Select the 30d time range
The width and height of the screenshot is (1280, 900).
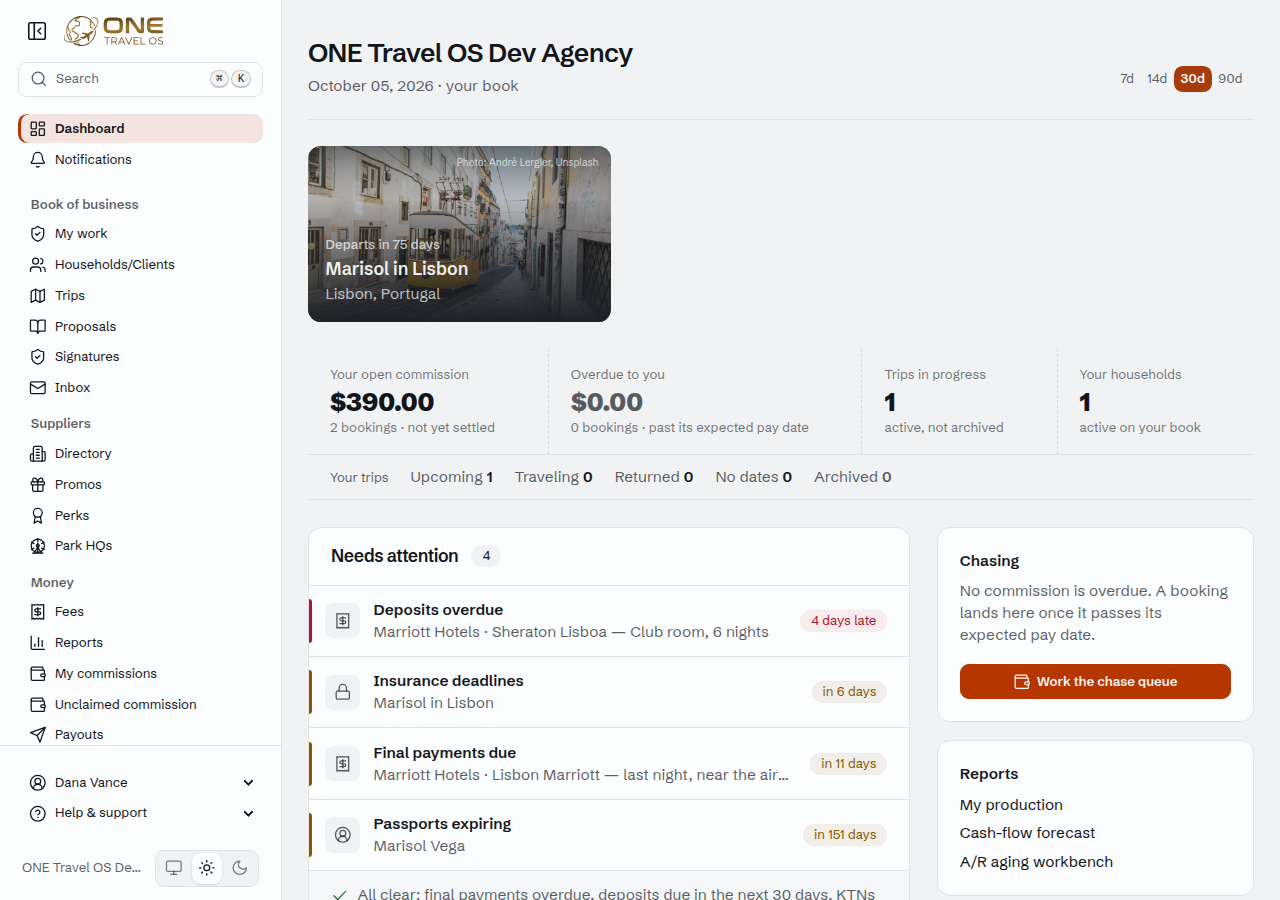(x=1192, y=79)
